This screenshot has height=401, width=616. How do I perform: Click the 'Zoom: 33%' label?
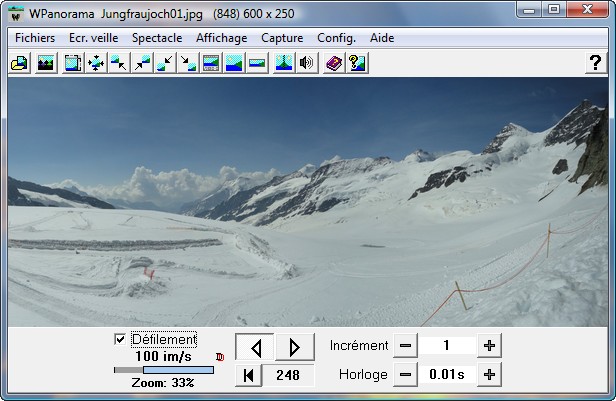[x=163, y=383]
